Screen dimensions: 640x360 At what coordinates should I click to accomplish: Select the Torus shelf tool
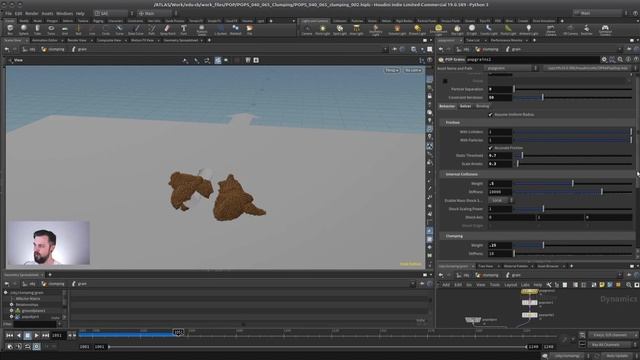pyautogui.click(x=51, y=29)
